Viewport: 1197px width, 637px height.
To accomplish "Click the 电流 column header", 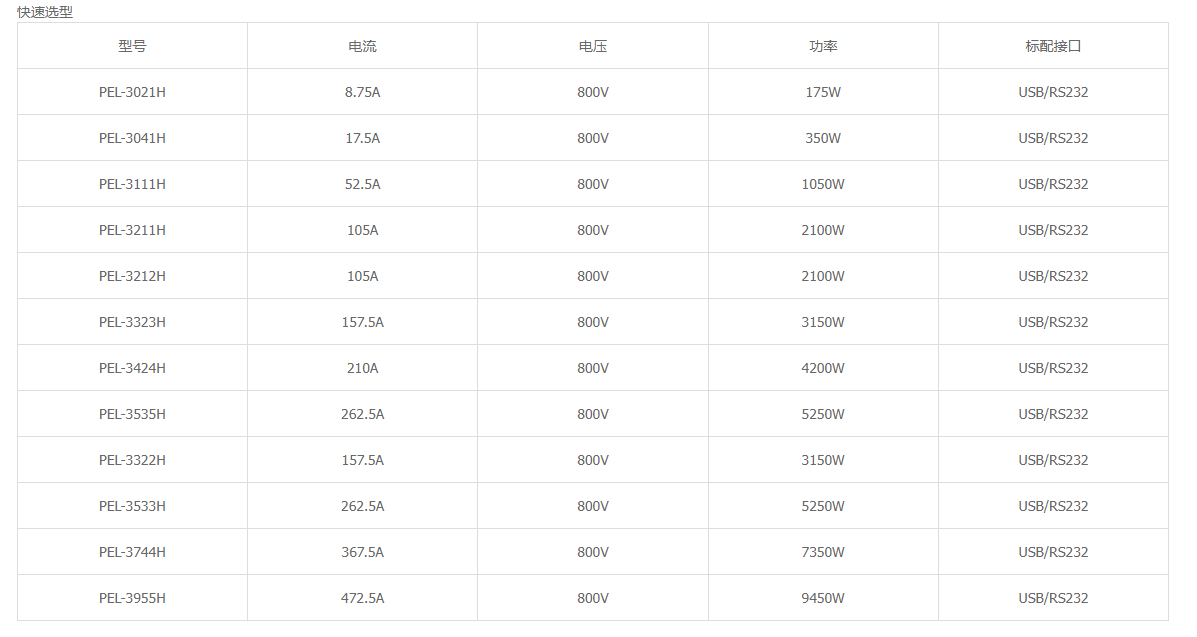I will point(363,46).
